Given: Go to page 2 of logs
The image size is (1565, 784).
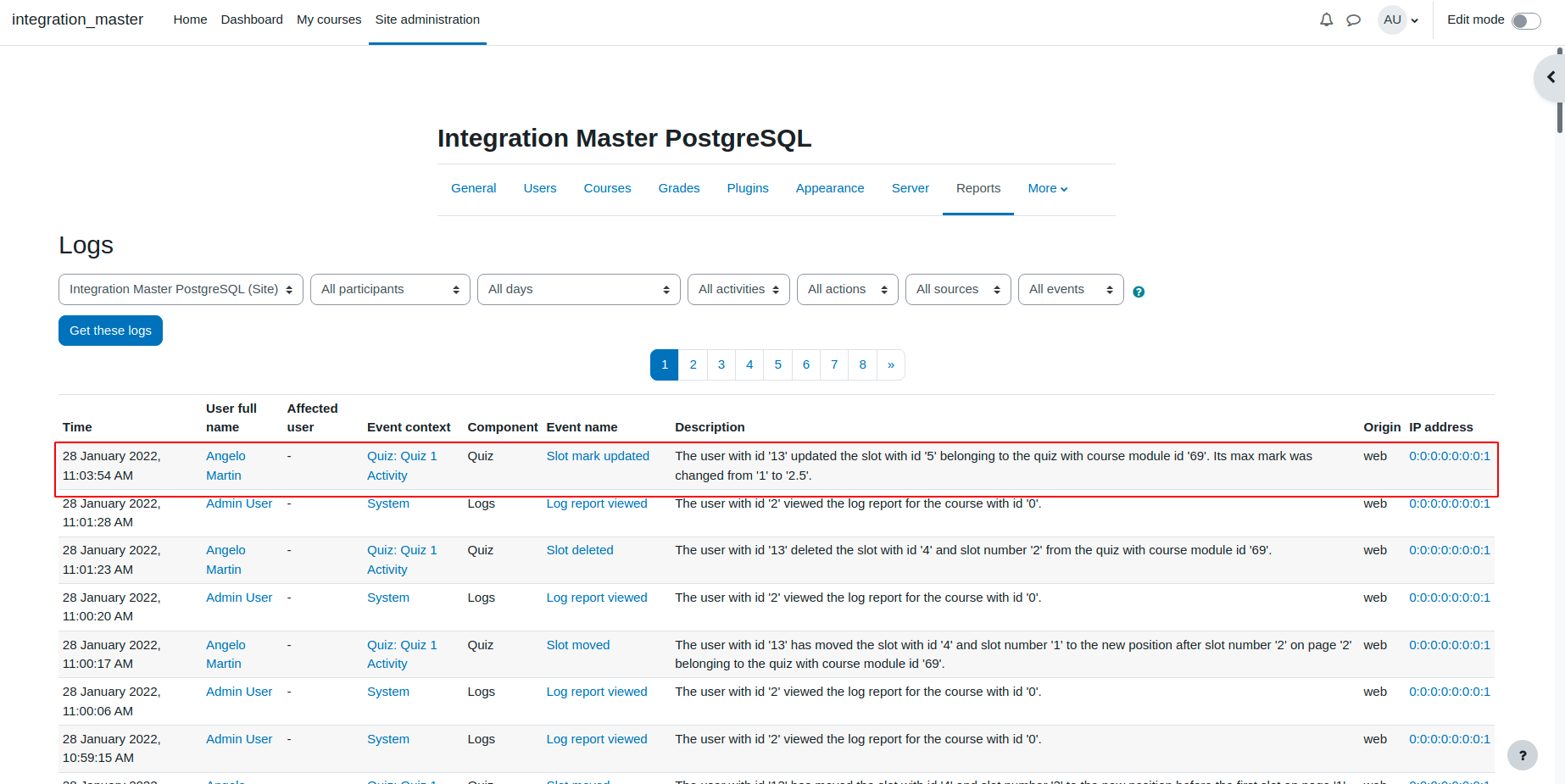Looking at the screenshot, I should coord(693,364).
